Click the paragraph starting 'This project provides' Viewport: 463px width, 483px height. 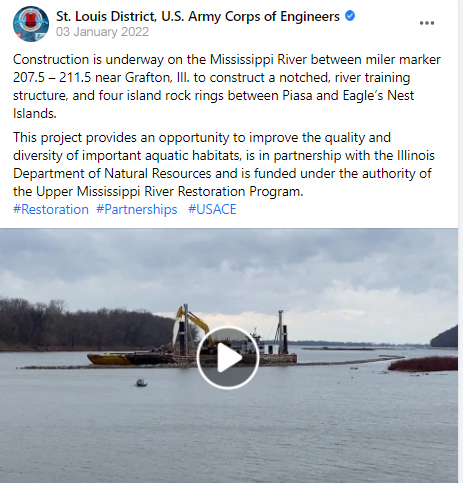pyautogui.click(x=224, y=164)
